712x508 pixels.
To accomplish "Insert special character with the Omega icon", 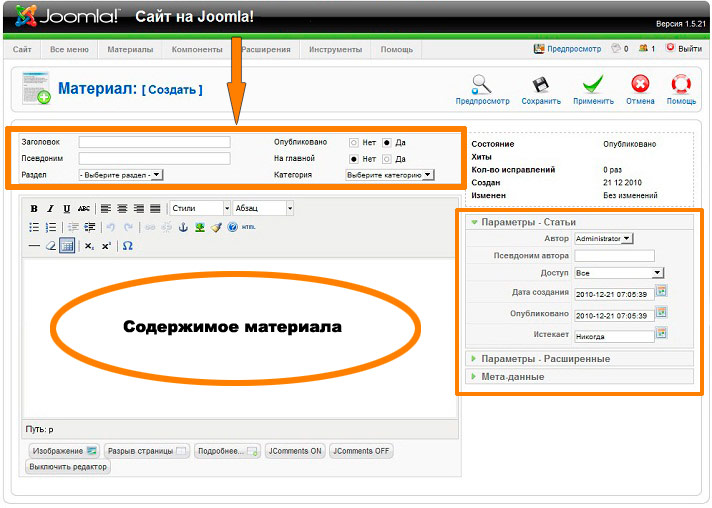I will 127,246.
